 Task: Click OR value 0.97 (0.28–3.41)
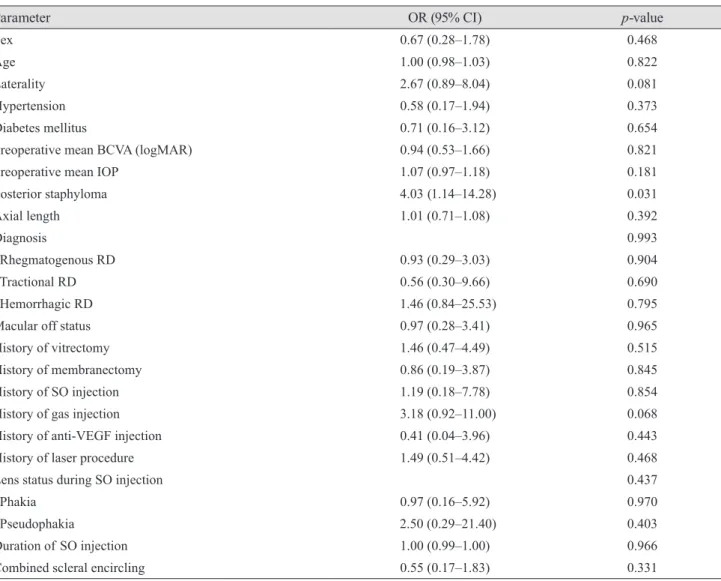point(445,326)
